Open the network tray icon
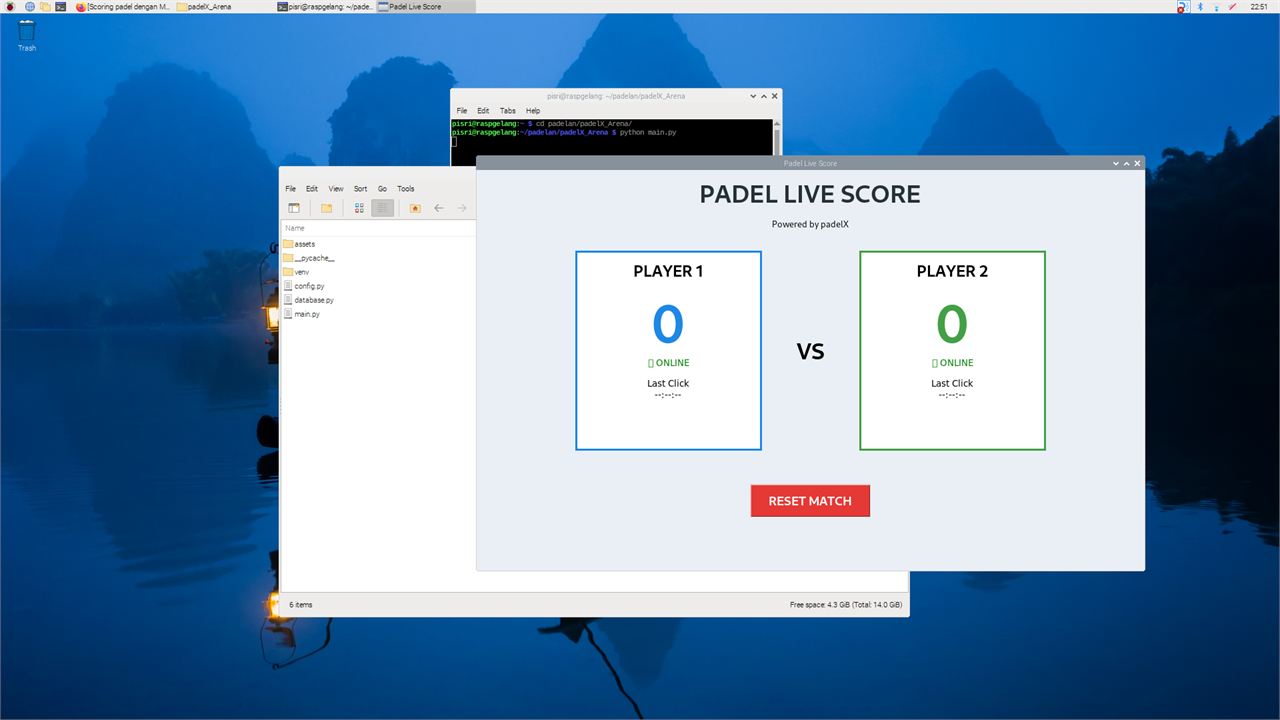Screen dimensions: 1280x720 (1215, 6)
